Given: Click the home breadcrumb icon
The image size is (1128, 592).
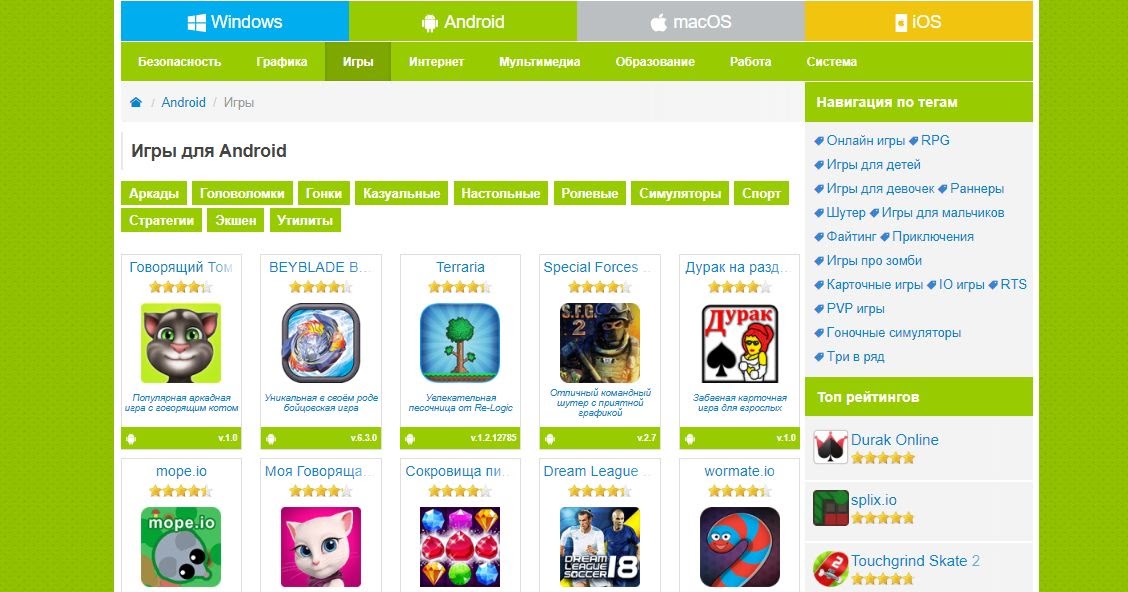Looking at the screenshot, I should 136,102.
